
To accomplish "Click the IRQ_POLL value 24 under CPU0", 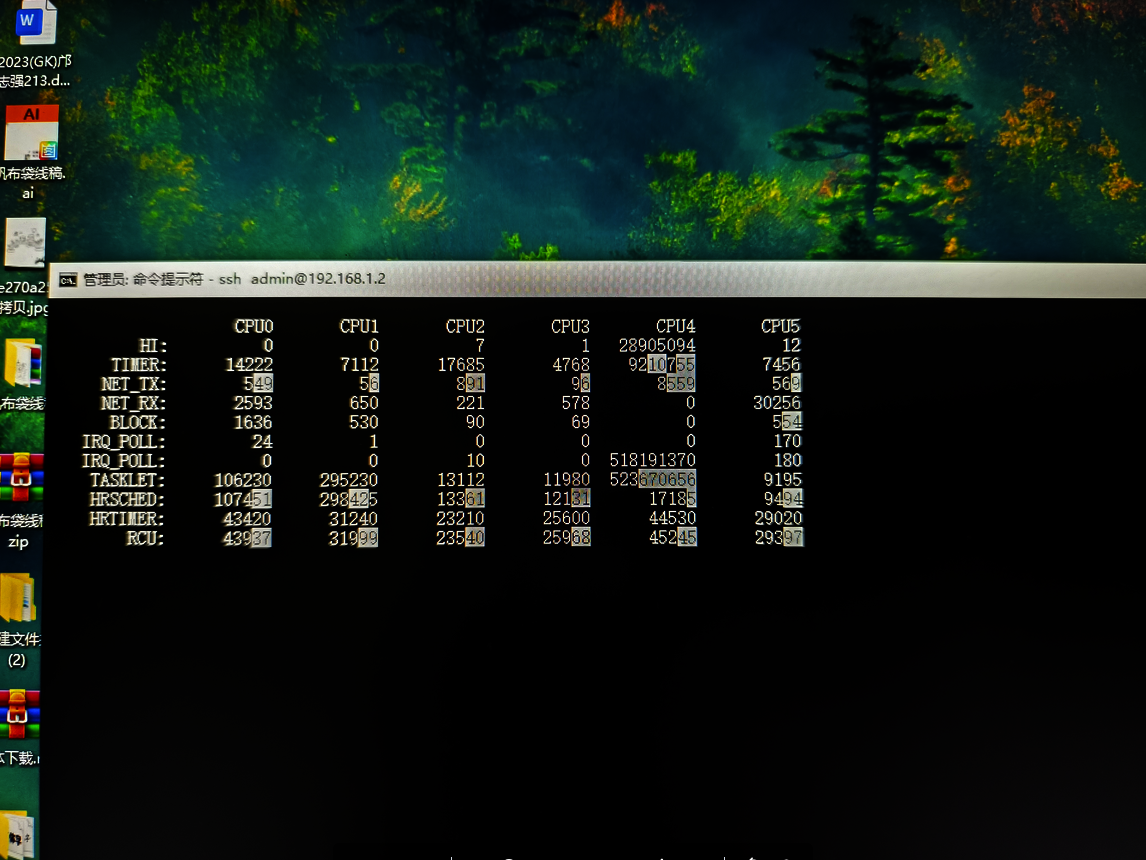I will [x=262, y=442].
